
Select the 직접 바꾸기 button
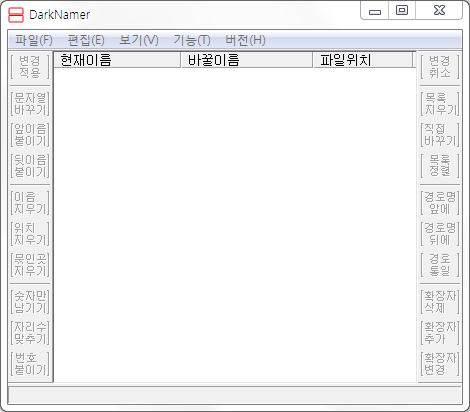pos(440,135)
